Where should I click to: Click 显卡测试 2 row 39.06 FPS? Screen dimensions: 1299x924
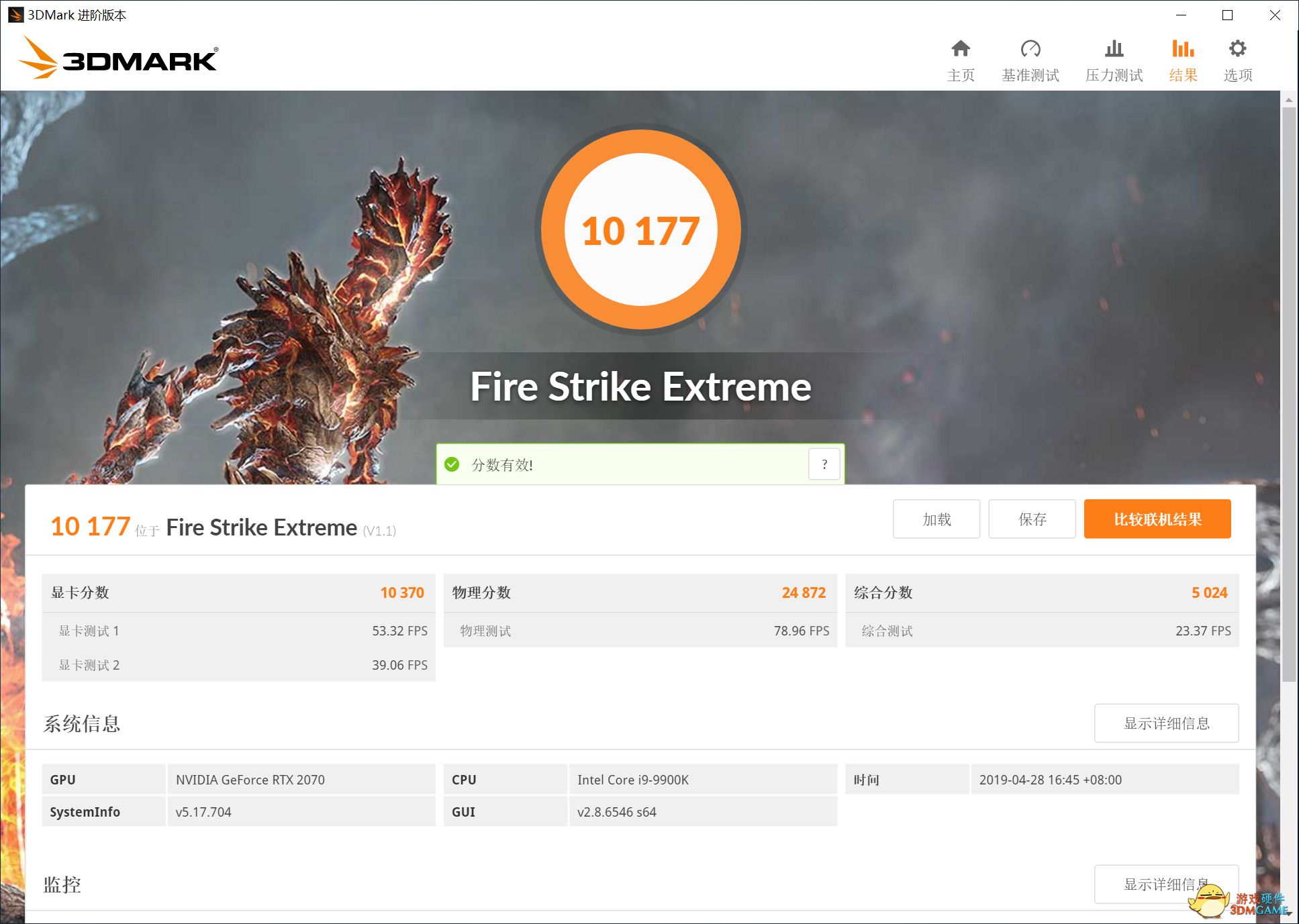238,665
